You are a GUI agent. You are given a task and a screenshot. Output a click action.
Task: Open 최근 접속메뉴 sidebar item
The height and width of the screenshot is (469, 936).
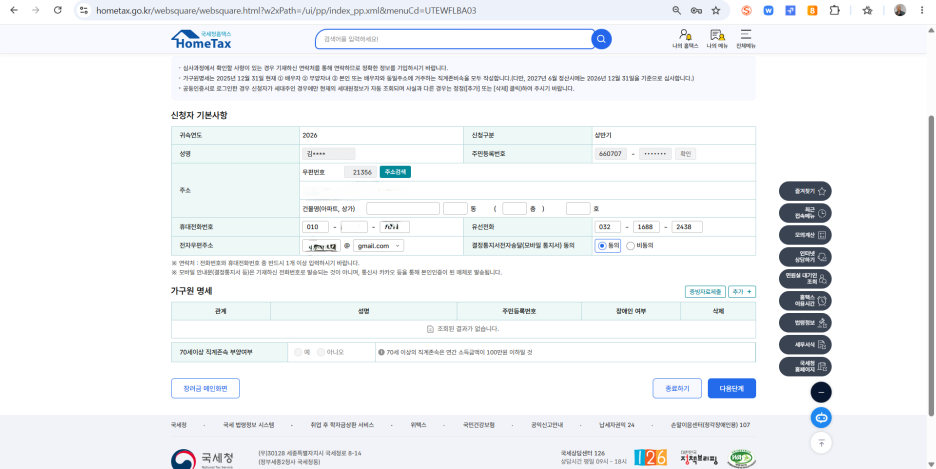click(x=805, y=213)
